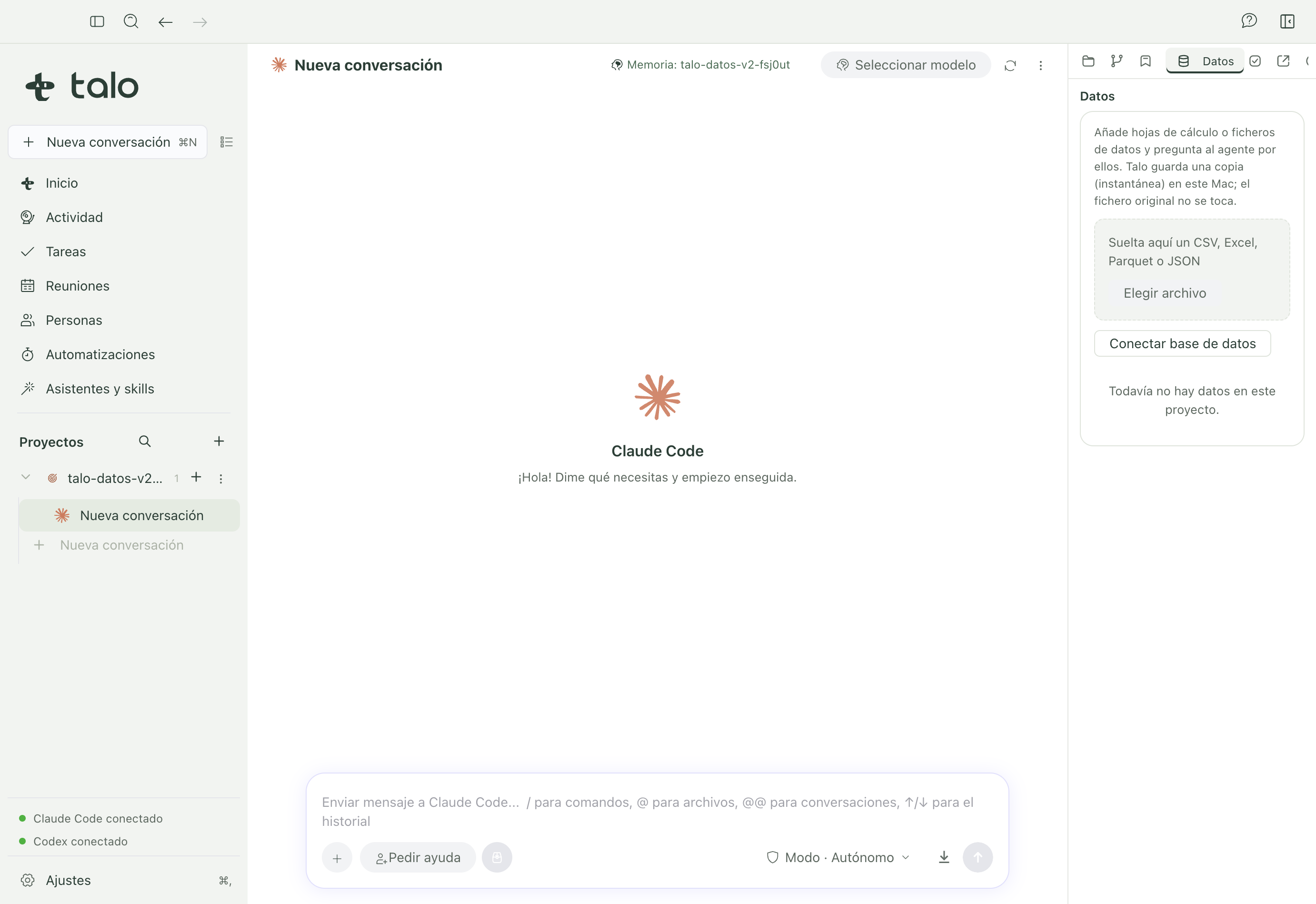Open the search magnifier in top toolbar

[x=131, y=21]
